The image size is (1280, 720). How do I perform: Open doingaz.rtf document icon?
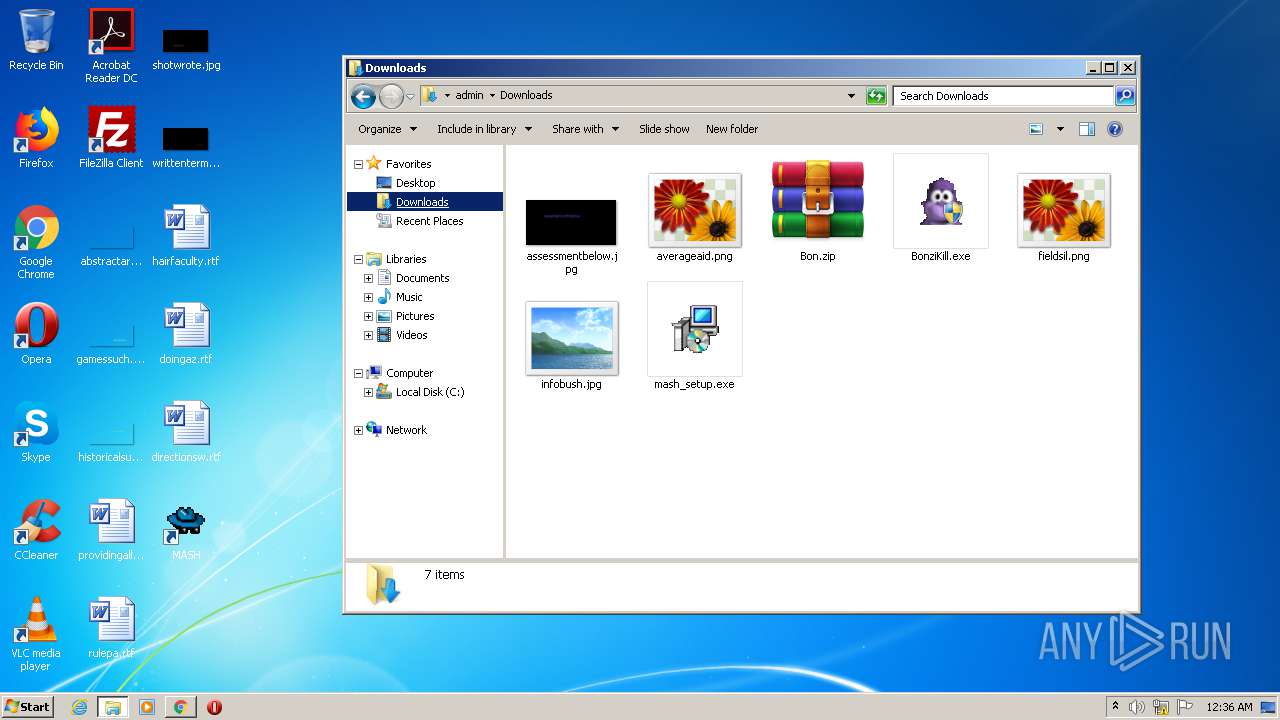(x=186, y=334)
